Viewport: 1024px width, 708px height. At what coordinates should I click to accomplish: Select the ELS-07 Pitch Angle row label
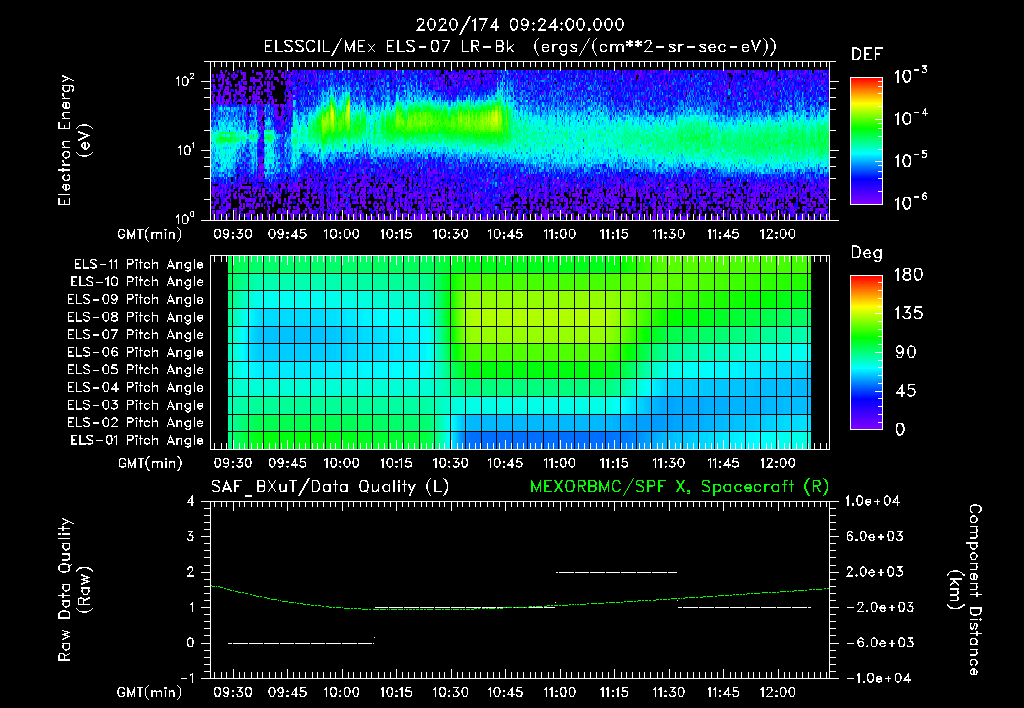pos(136,334)
